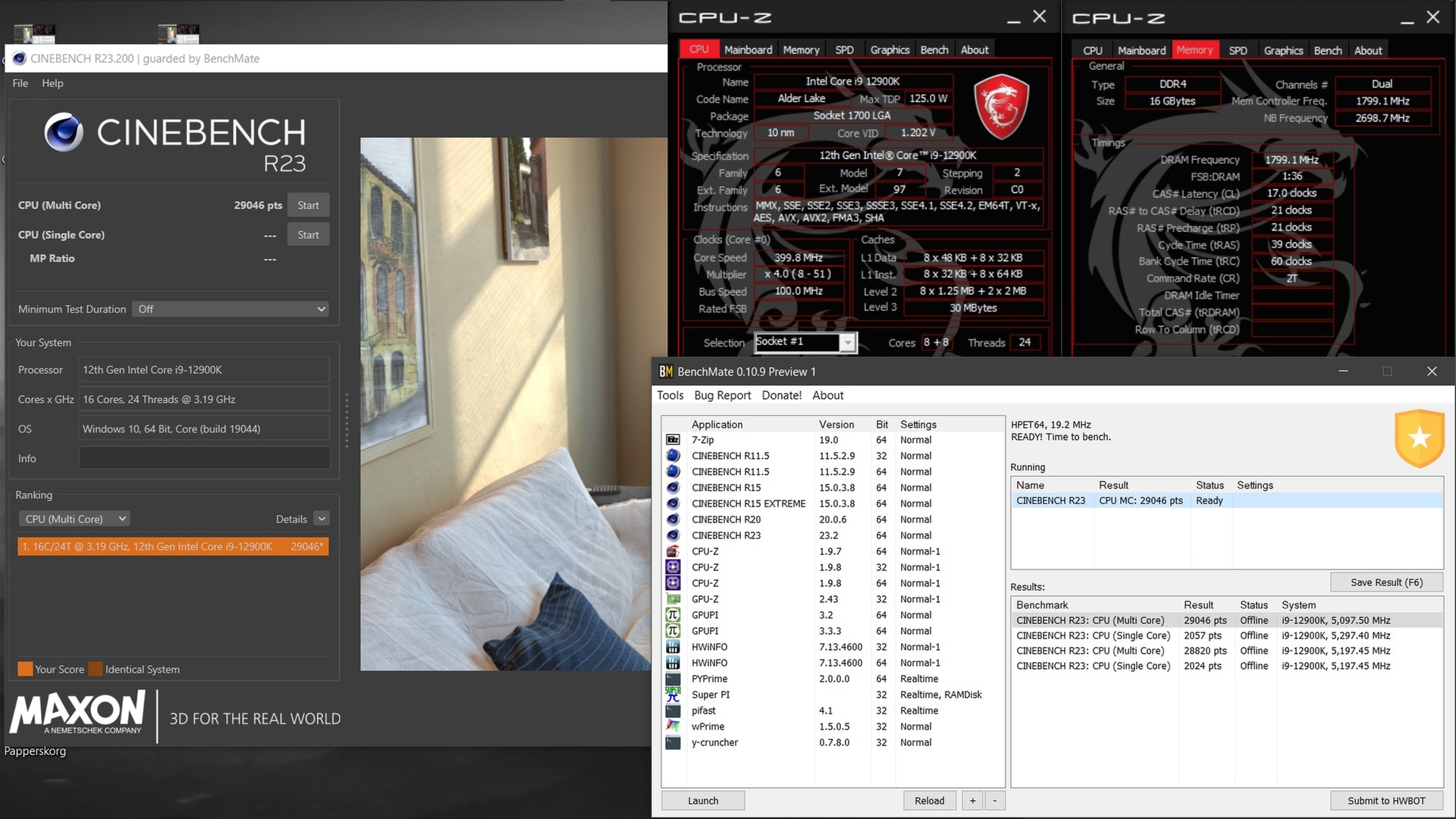The width and height of the screenshot is (1456, 819).
Task: Select the 2024 pts Single Core result row
Action: coord(1226,666)
